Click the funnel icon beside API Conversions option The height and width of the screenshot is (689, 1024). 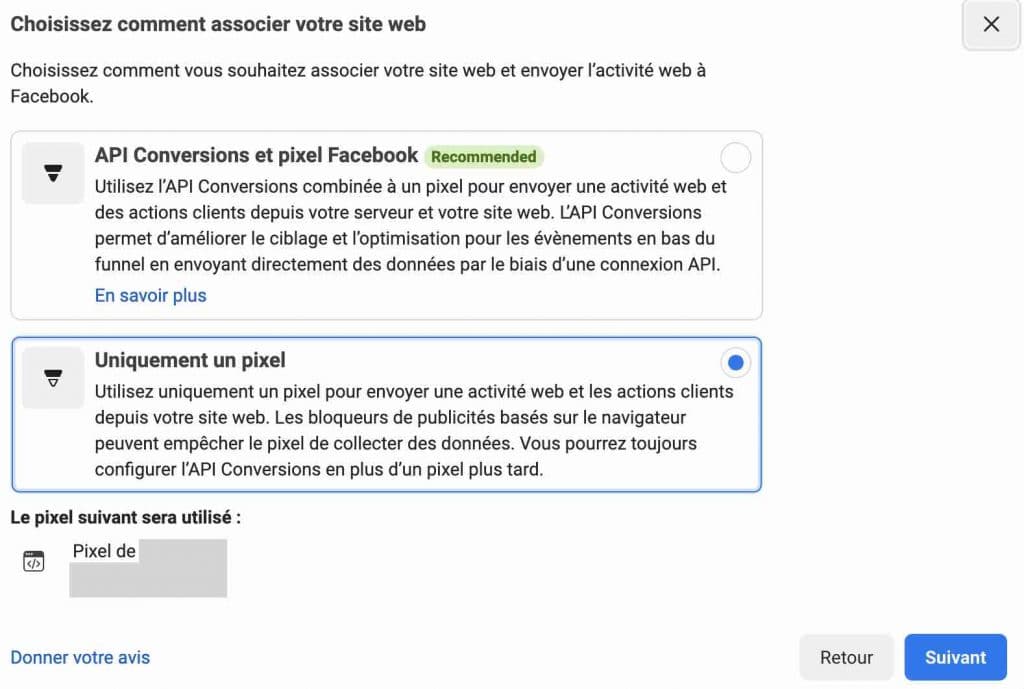(x=52, y=172)
